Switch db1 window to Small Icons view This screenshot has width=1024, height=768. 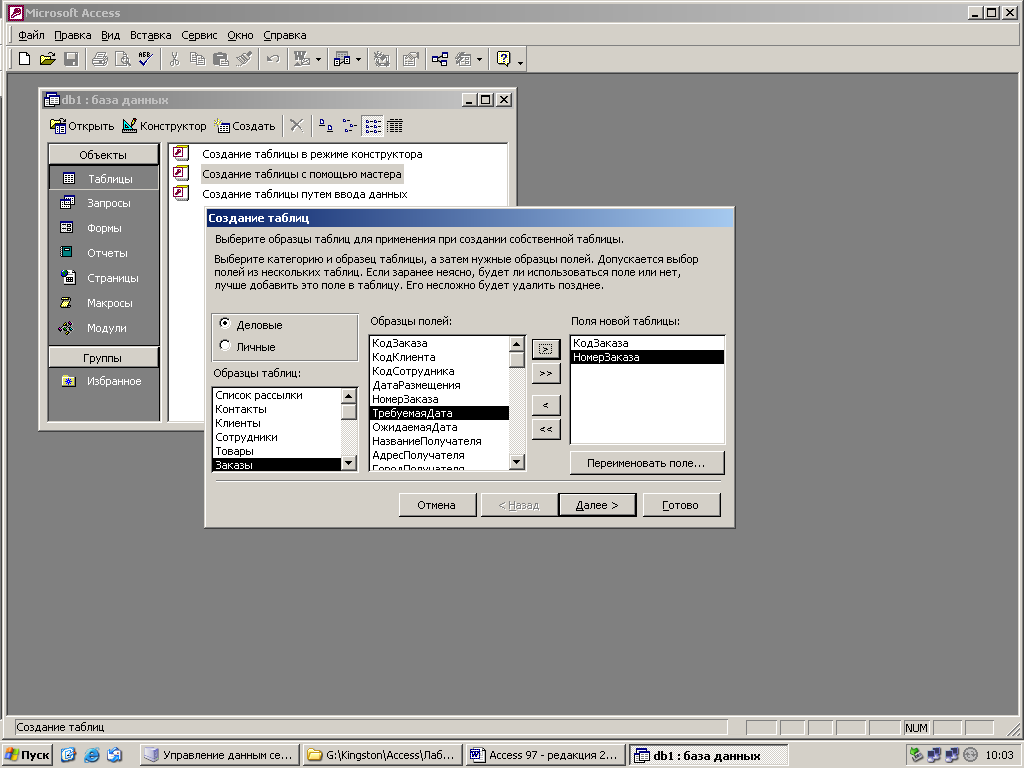349,125
